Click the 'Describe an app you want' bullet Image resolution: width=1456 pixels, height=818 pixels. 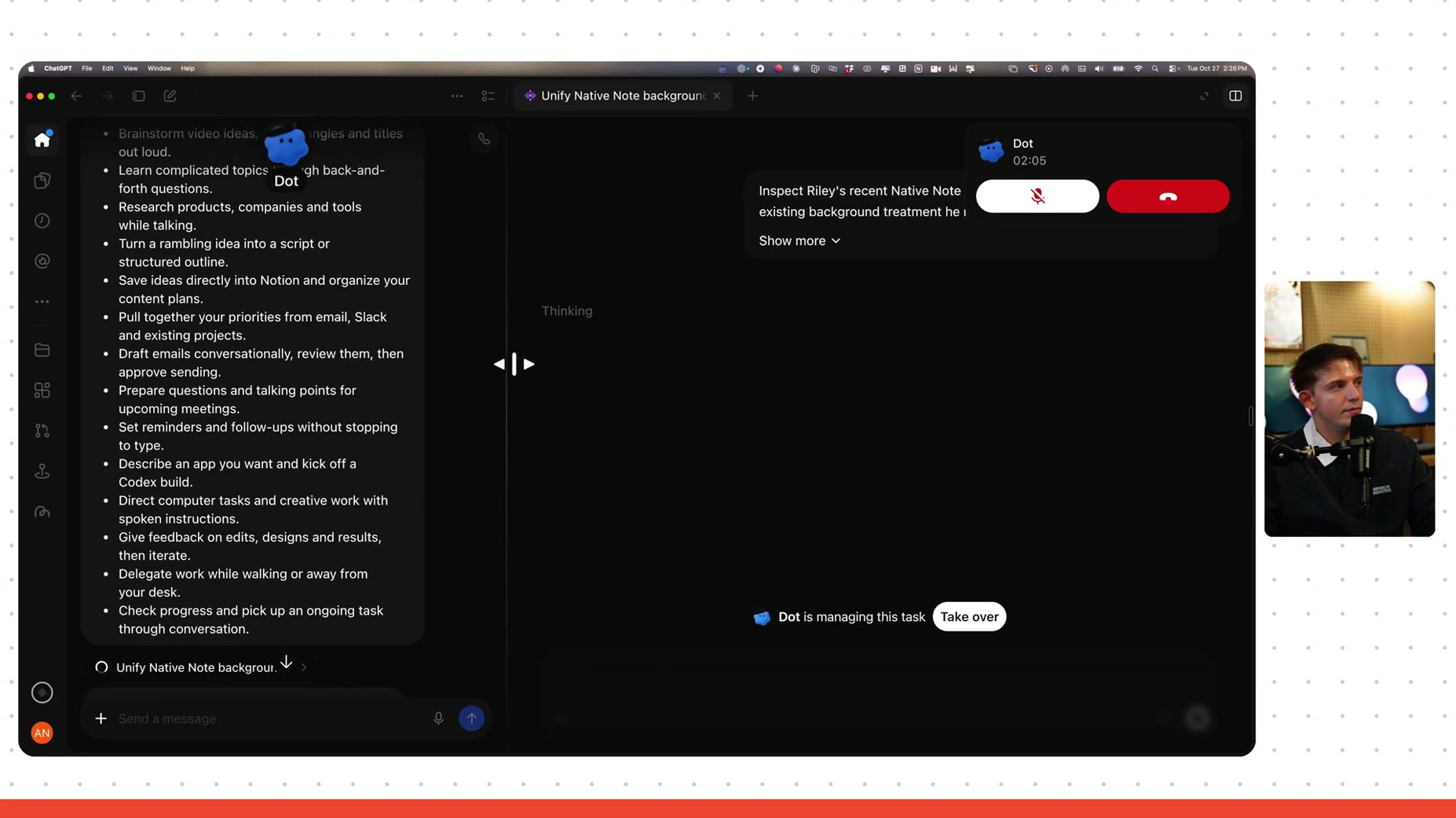(x=237, y=473)
